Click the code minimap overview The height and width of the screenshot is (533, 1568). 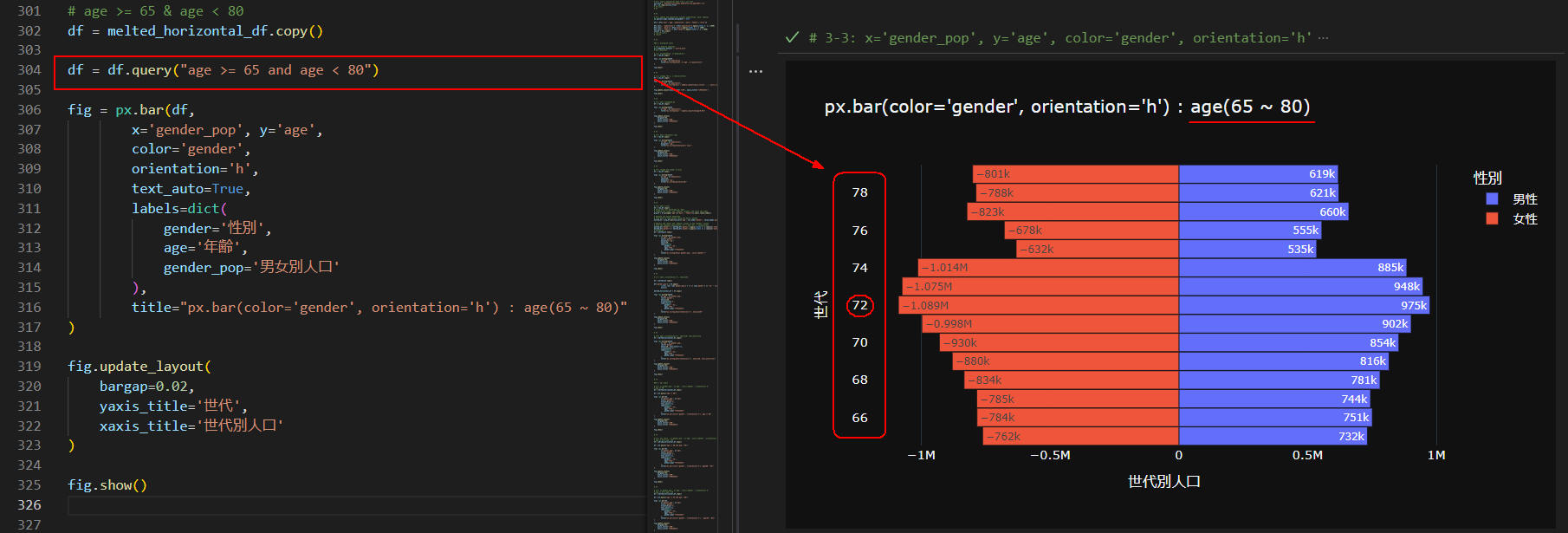click(684, 266)
